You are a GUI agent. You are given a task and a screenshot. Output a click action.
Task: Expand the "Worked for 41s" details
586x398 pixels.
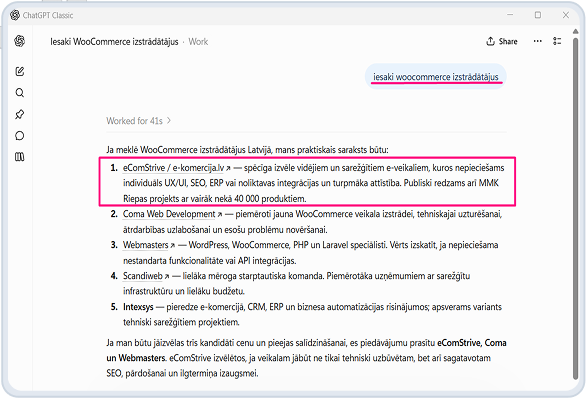click(x=138, y=121)
